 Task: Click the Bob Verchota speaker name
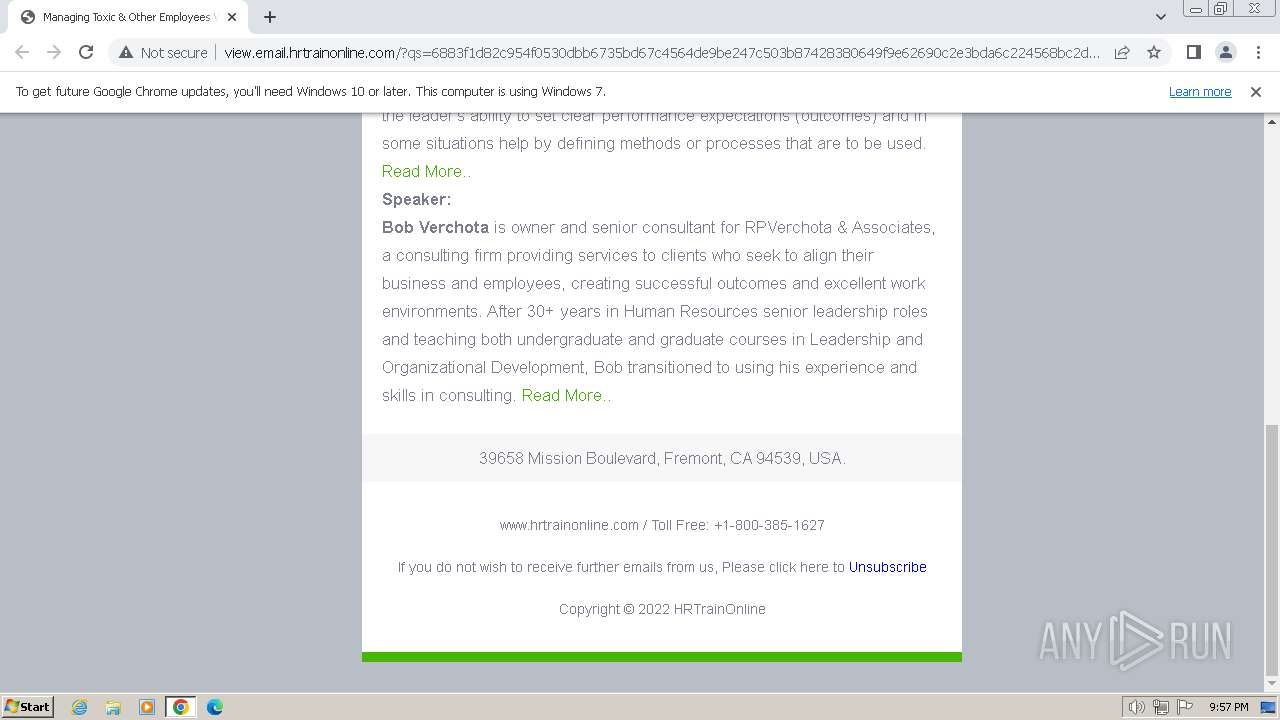(435, 227)
